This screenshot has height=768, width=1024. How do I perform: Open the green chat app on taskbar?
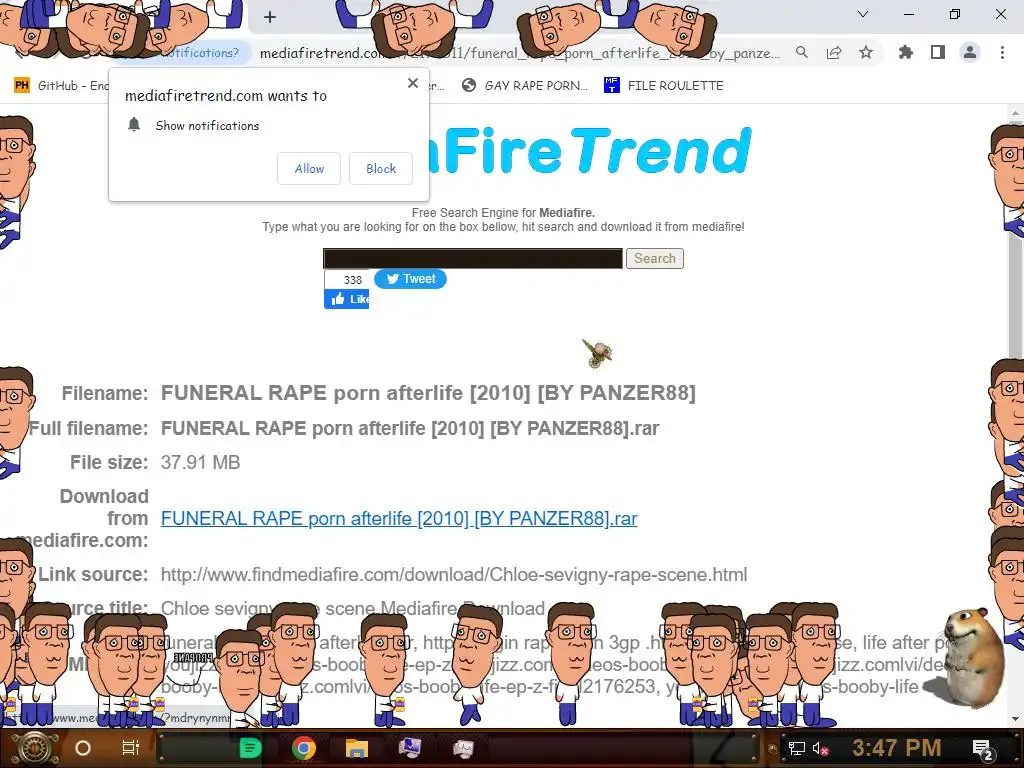click(x=250, y=748)
